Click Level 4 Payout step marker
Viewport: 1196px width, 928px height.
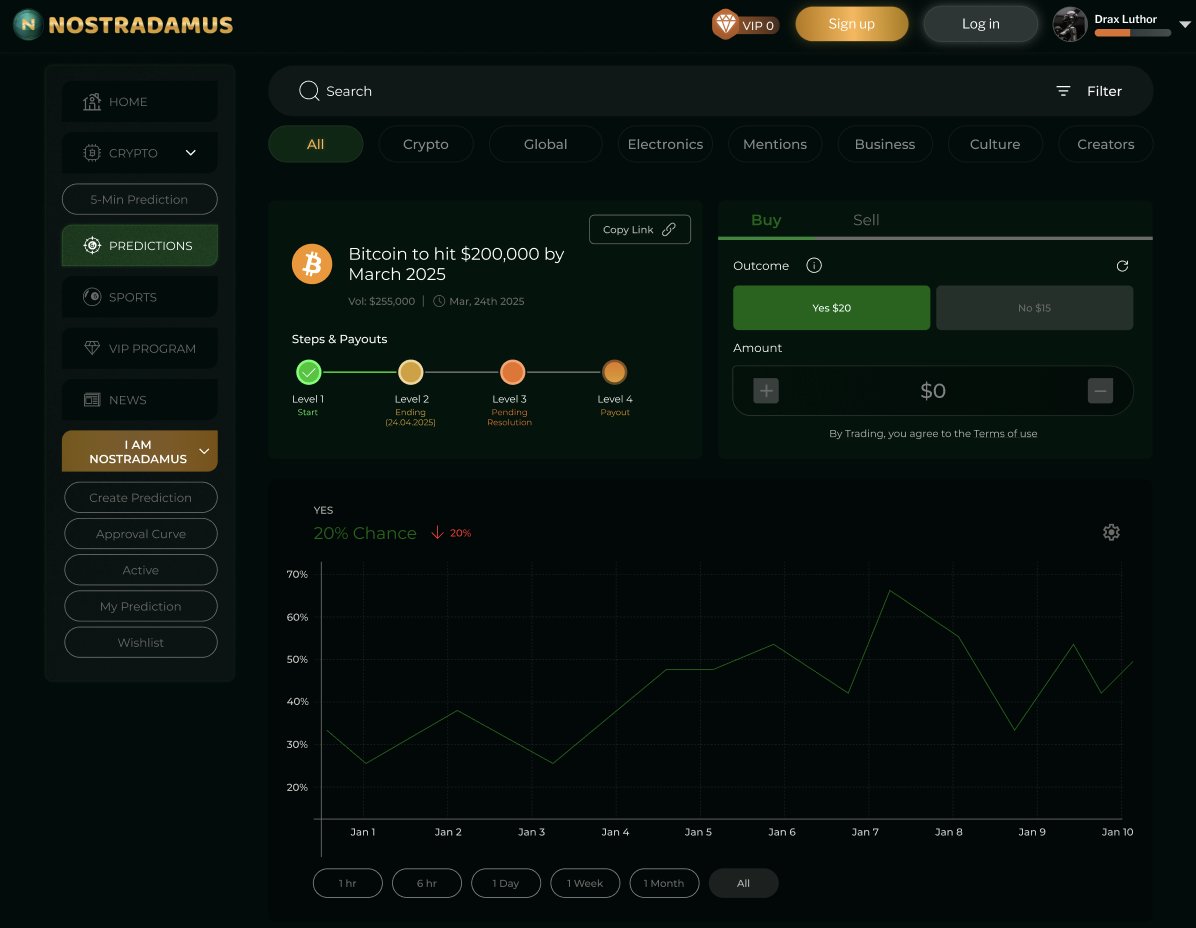tap(614, 372)
